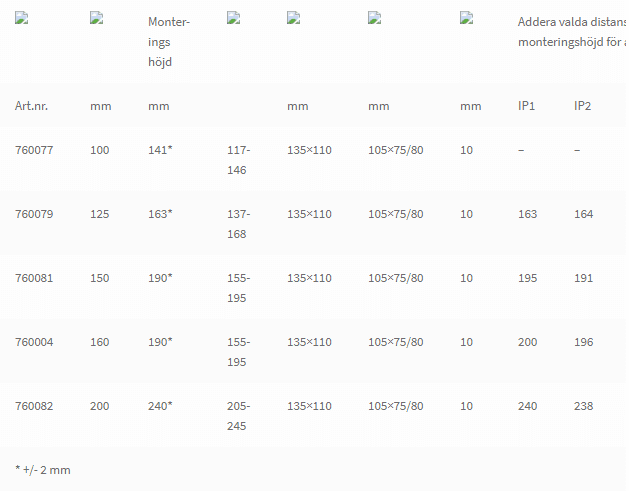Click the broken image icon above 105×75/80 column

point(374,18)
